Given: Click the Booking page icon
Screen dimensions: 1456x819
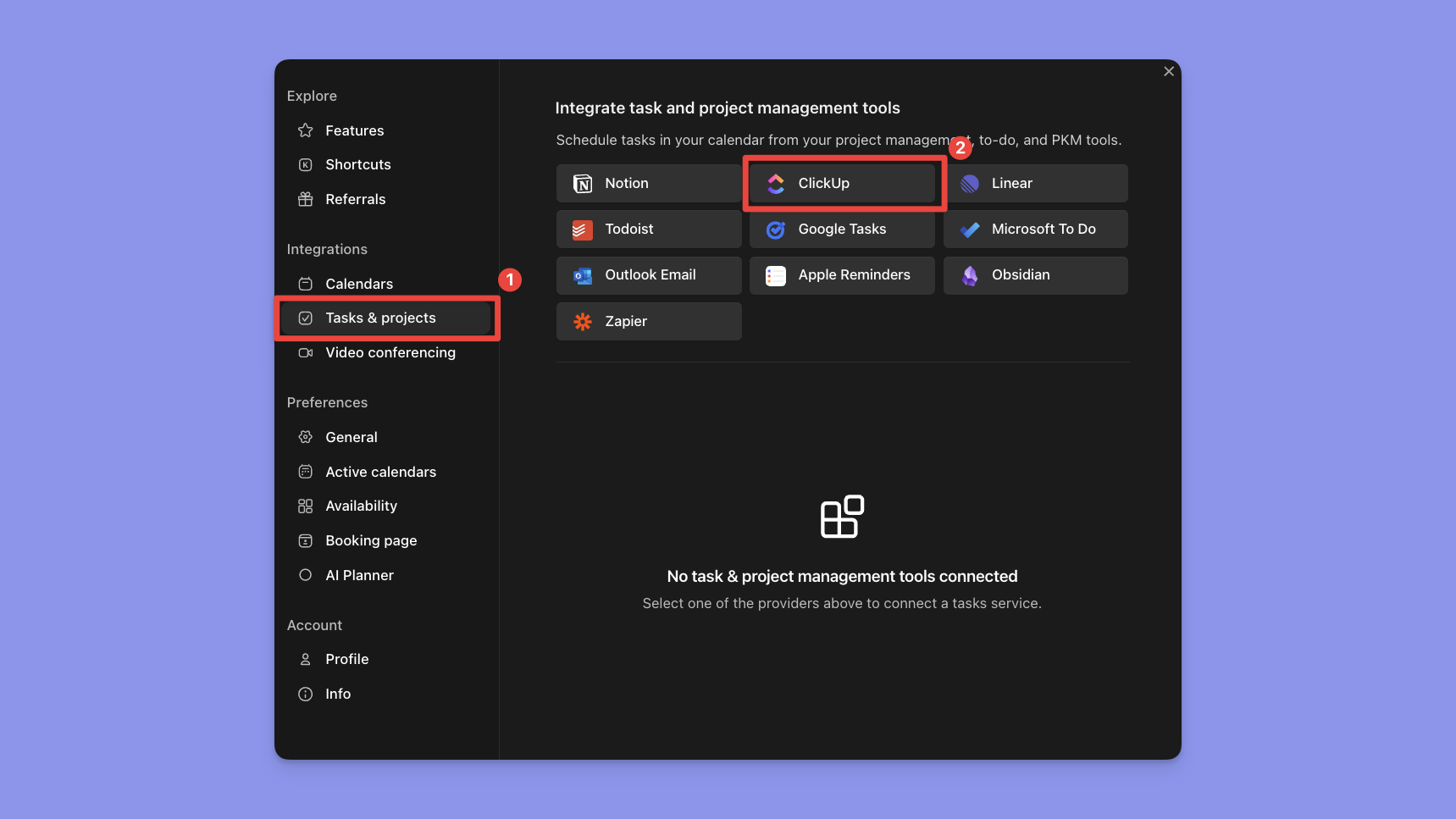Looking at the screenshot, I should click(306, 540).
